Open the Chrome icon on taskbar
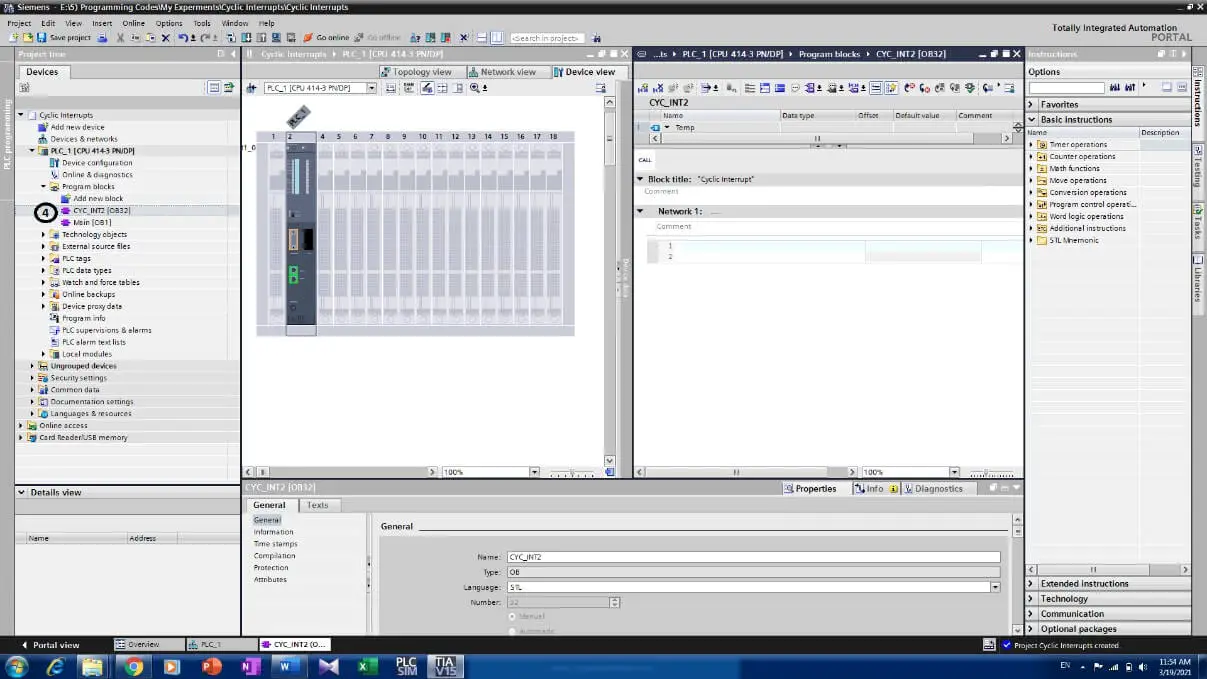This screenshot has height=679, width=1207. pos(133,666)
